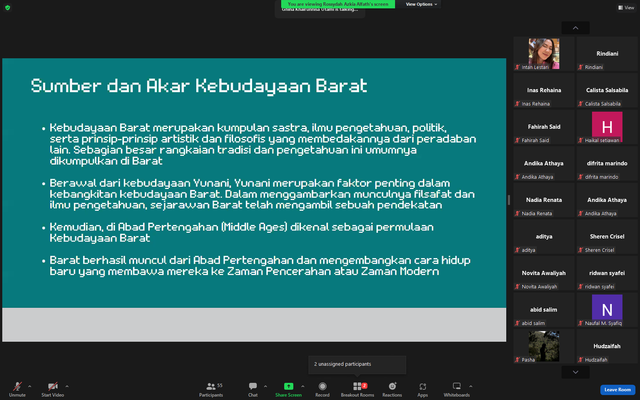
Task: Select the difrita marindo participant tile
Action: [607, 163]
